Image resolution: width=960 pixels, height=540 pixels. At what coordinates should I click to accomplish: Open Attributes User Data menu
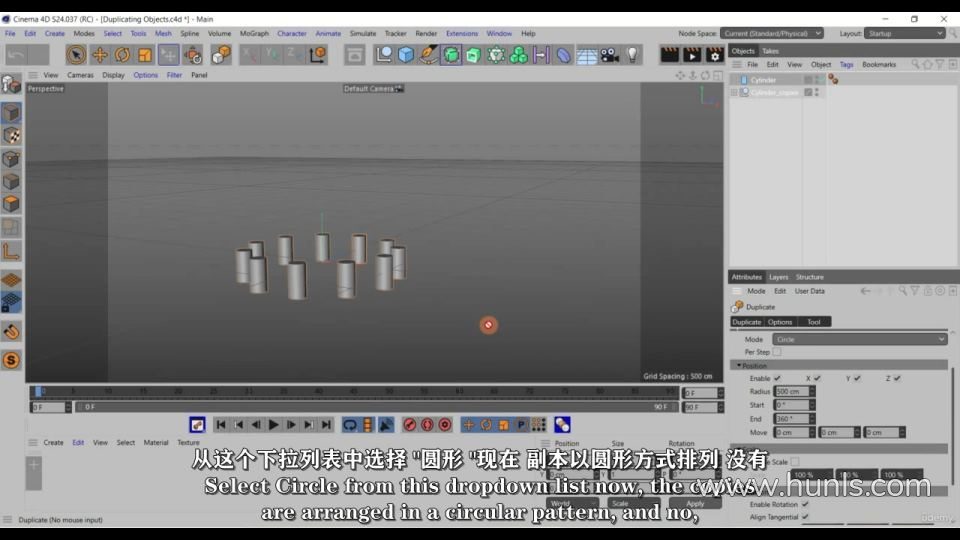(x=809, y=291)
